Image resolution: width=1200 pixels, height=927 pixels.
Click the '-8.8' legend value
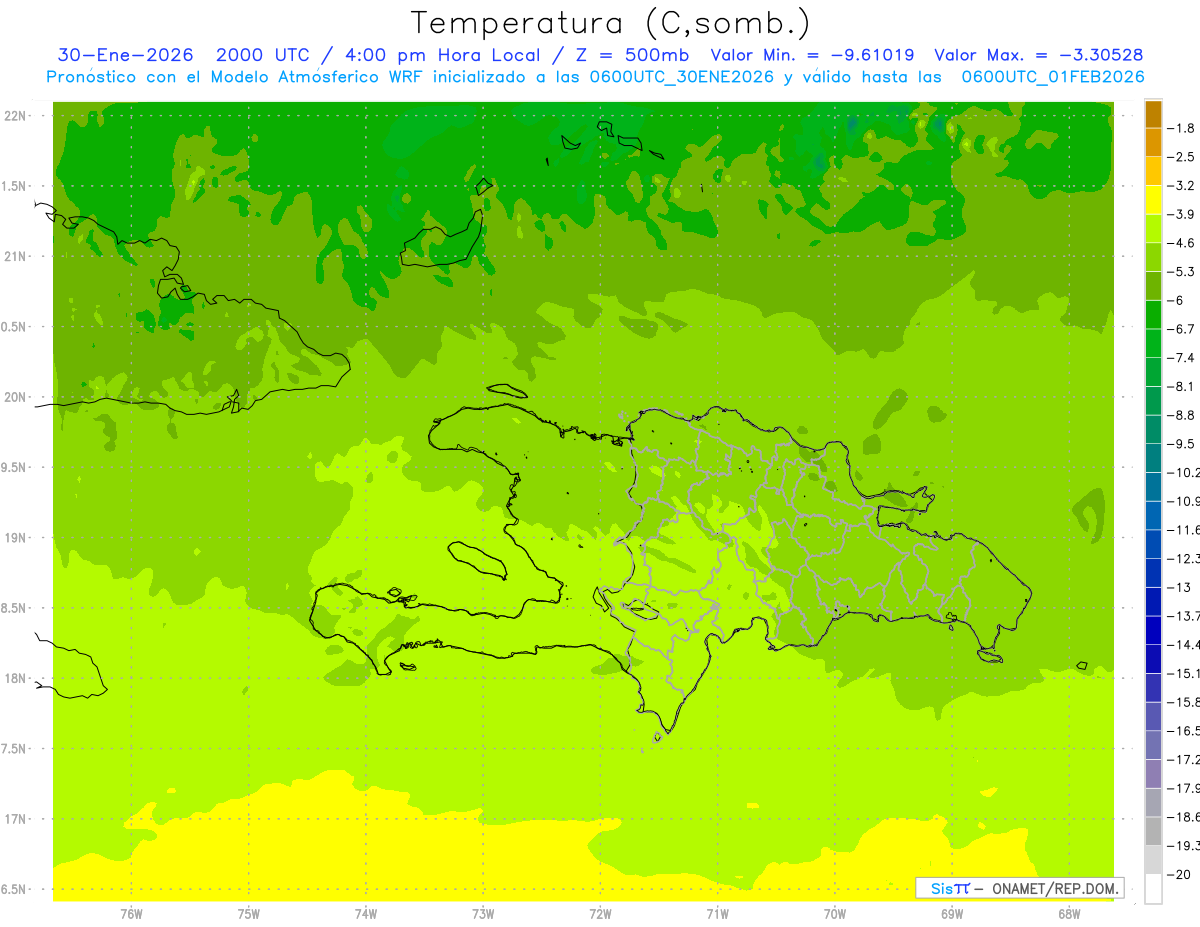[1183, 415]
